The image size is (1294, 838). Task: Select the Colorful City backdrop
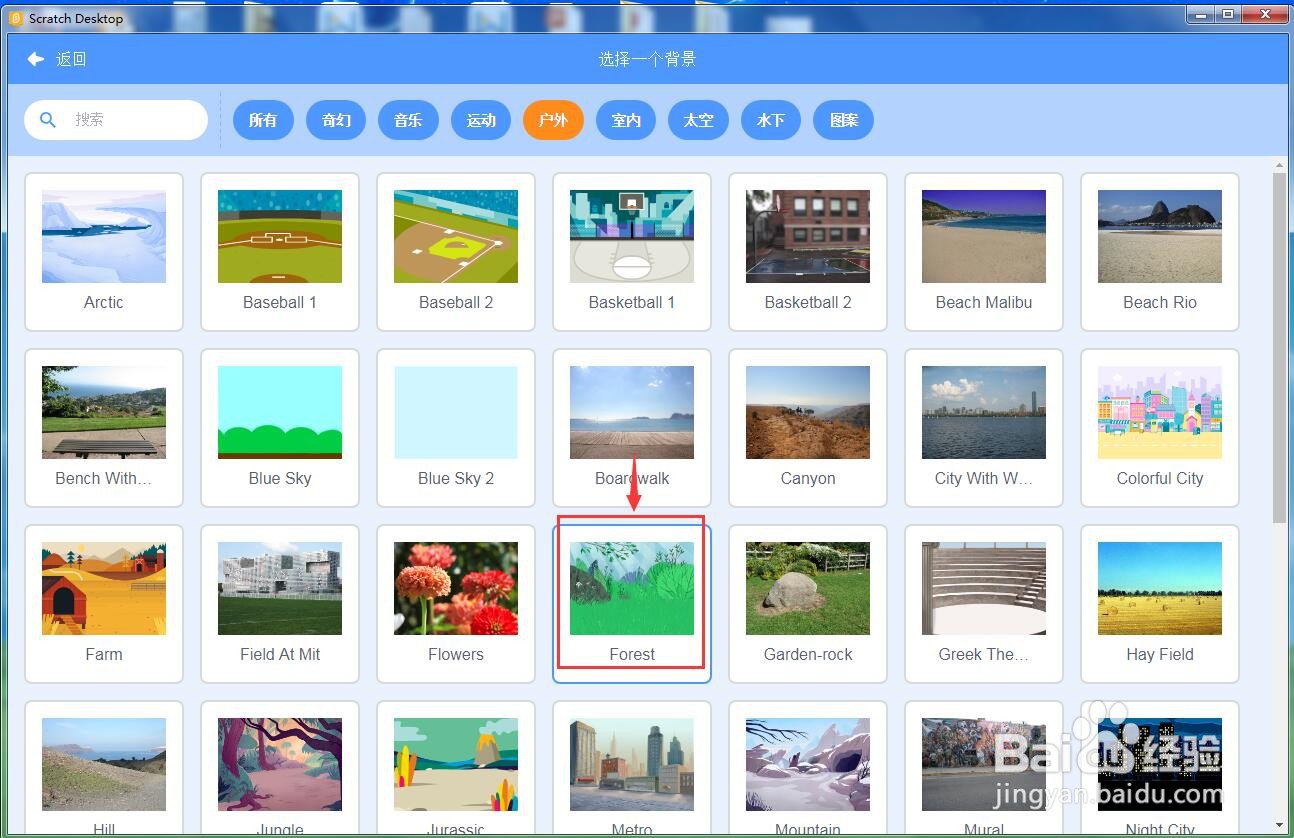[1160, 427]
